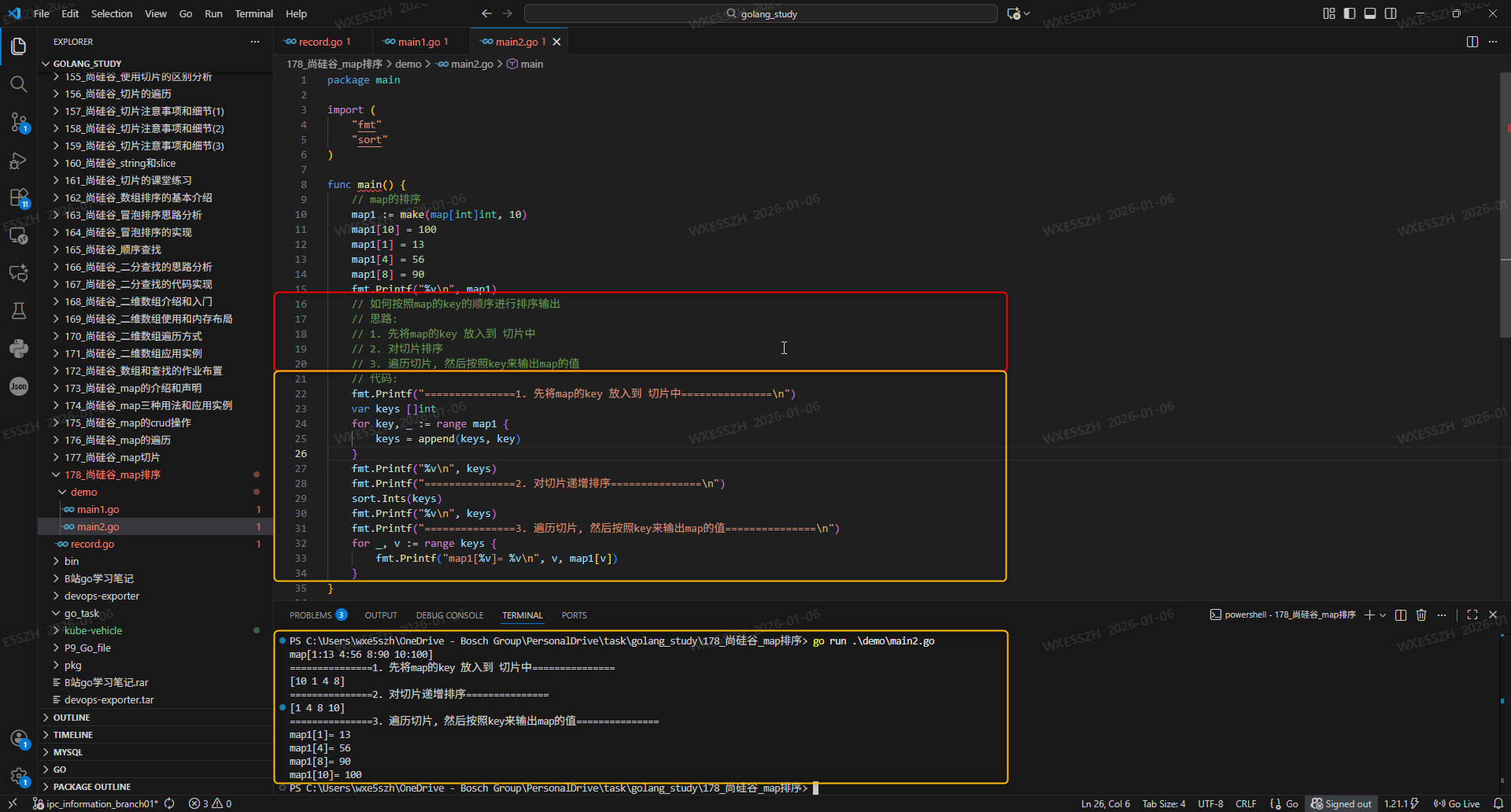The height and width of the screenshot is (812, 1511).
Task: Switch to the main1.go editor tab
Action: pyautogui.click(x=421, y=42)
